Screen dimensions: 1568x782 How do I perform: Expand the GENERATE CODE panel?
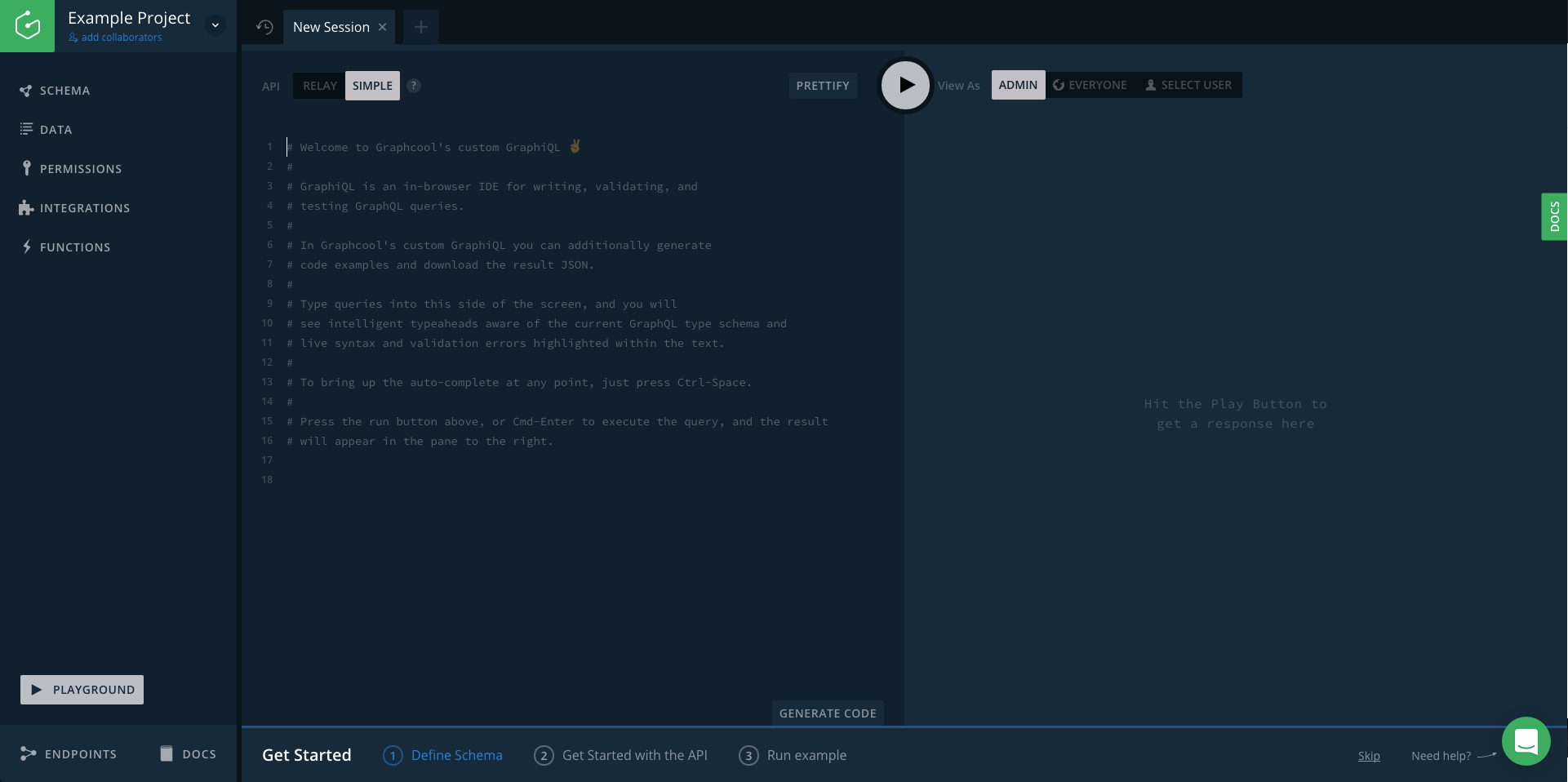[827, 713]
